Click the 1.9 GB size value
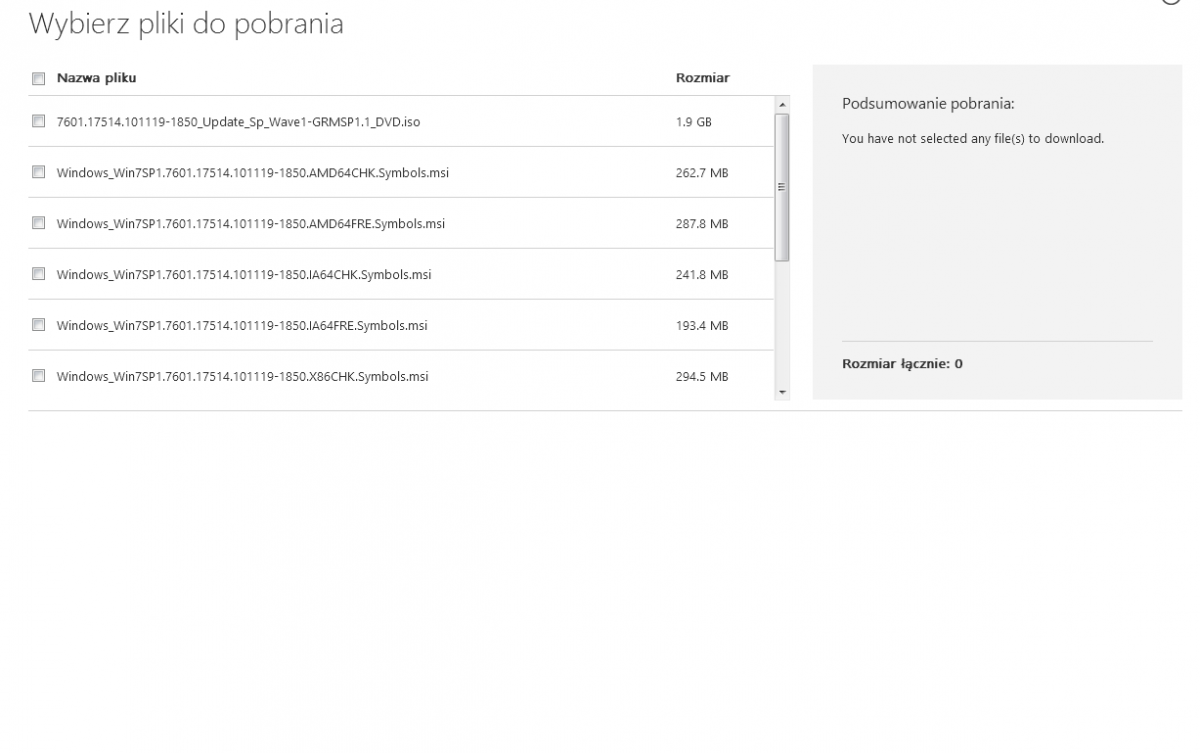 [693, 122]
